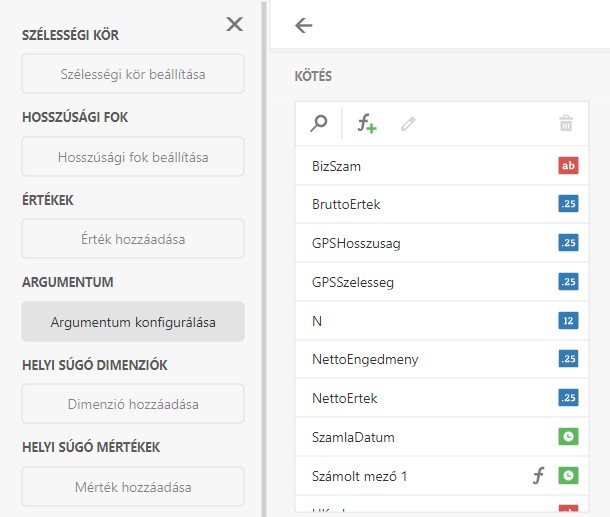Close the left configuration panel

point(235,25)
